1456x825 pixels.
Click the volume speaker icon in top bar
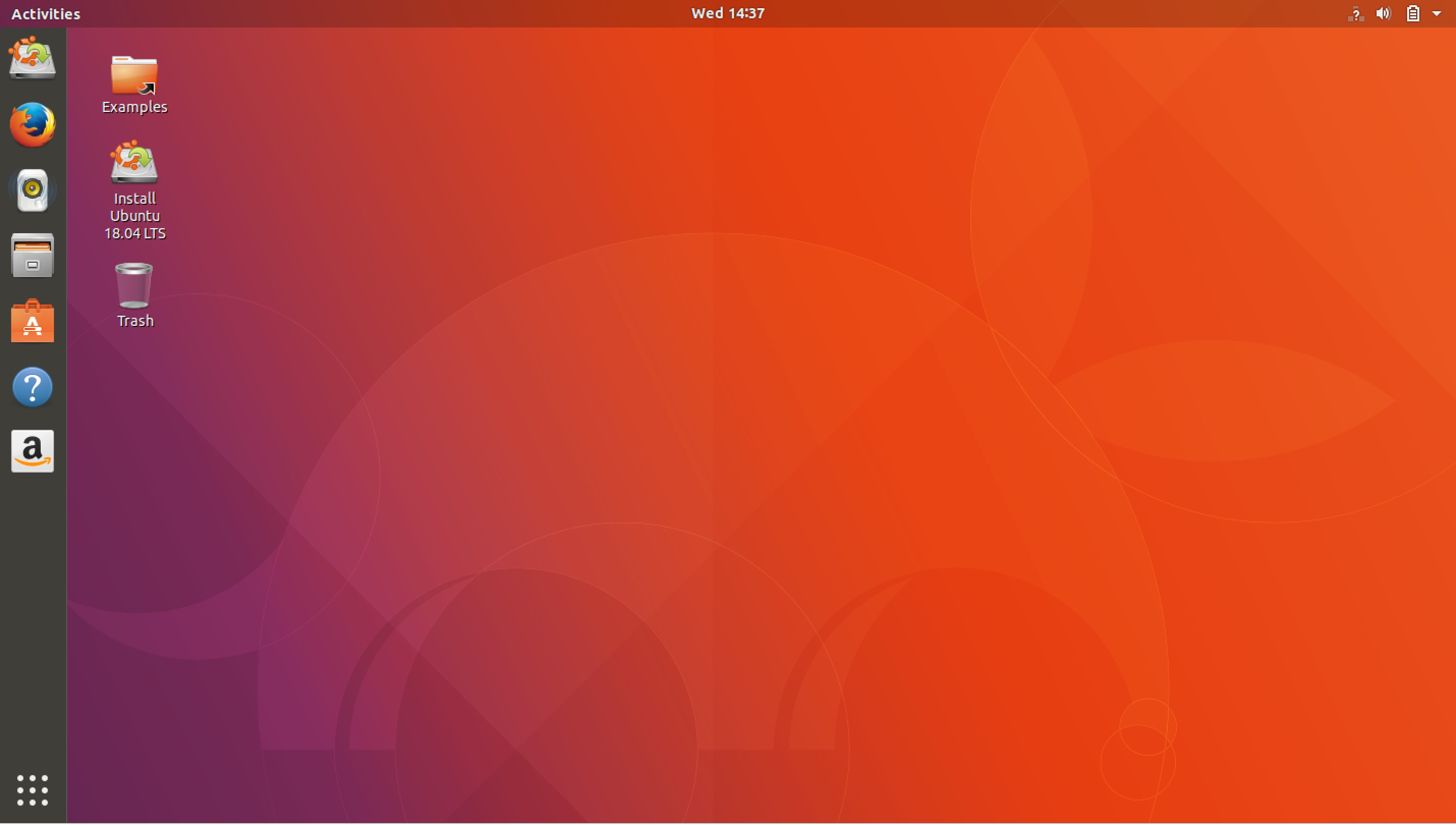1383,14
